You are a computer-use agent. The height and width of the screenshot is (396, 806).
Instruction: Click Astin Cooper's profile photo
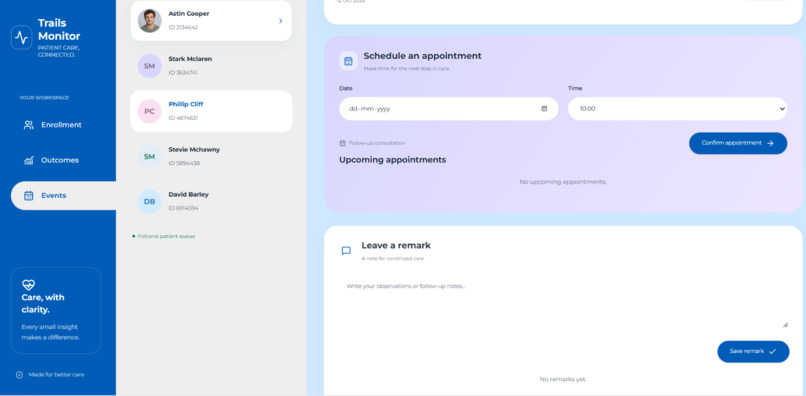point(150,21)
